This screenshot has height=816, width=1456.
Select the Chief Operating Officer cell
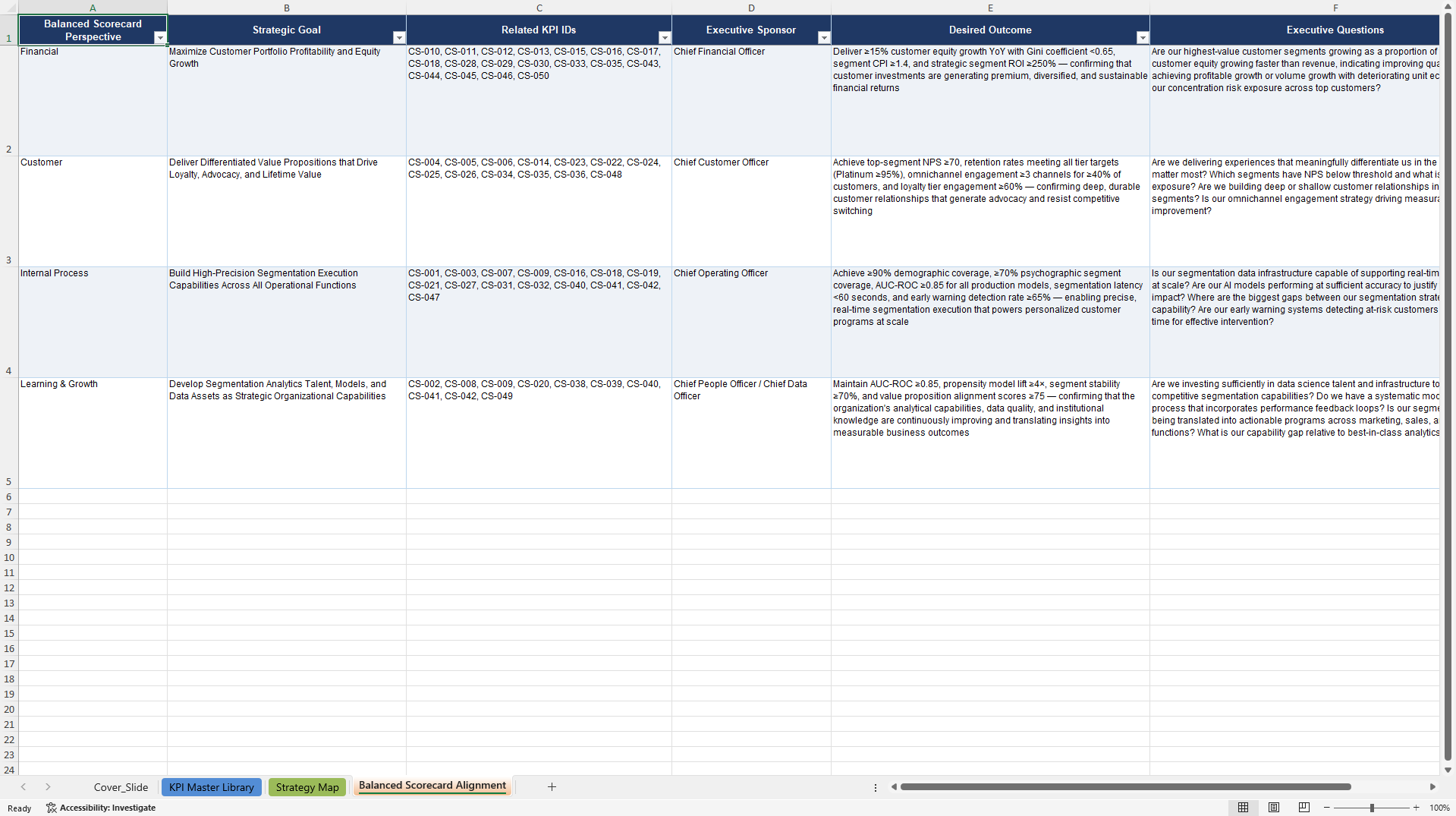coord(751,322)
